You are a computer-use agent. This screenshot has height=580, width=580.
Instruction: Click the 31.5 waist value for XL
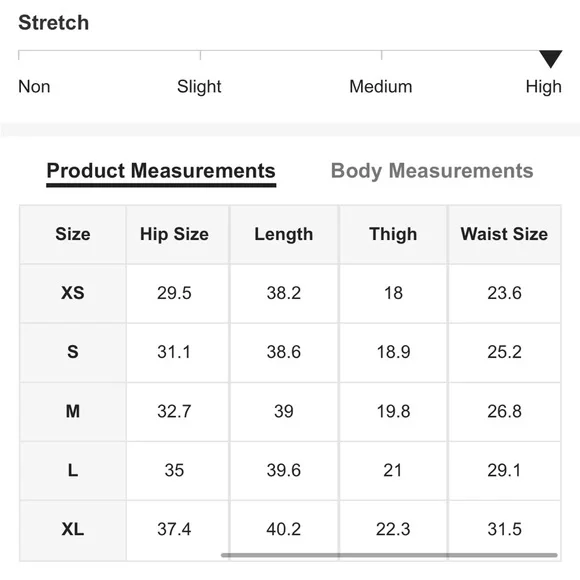(504, 529)
